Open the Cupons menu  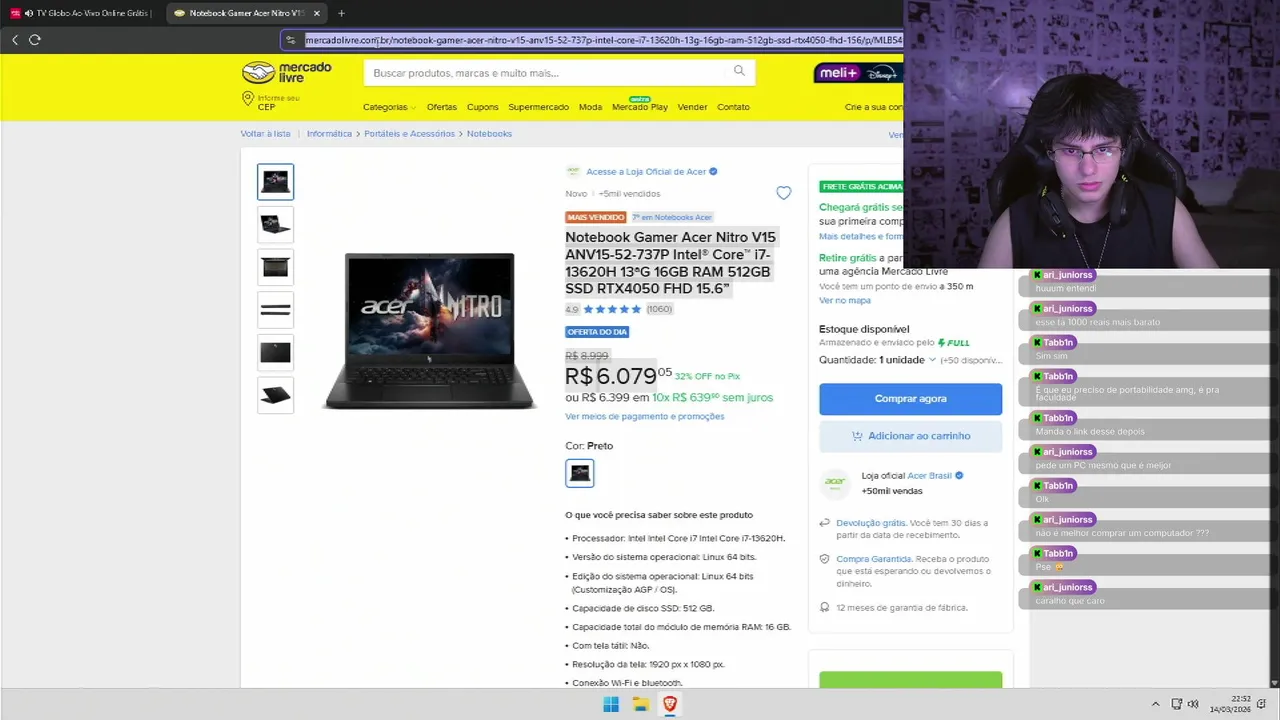tap(482, 107)
